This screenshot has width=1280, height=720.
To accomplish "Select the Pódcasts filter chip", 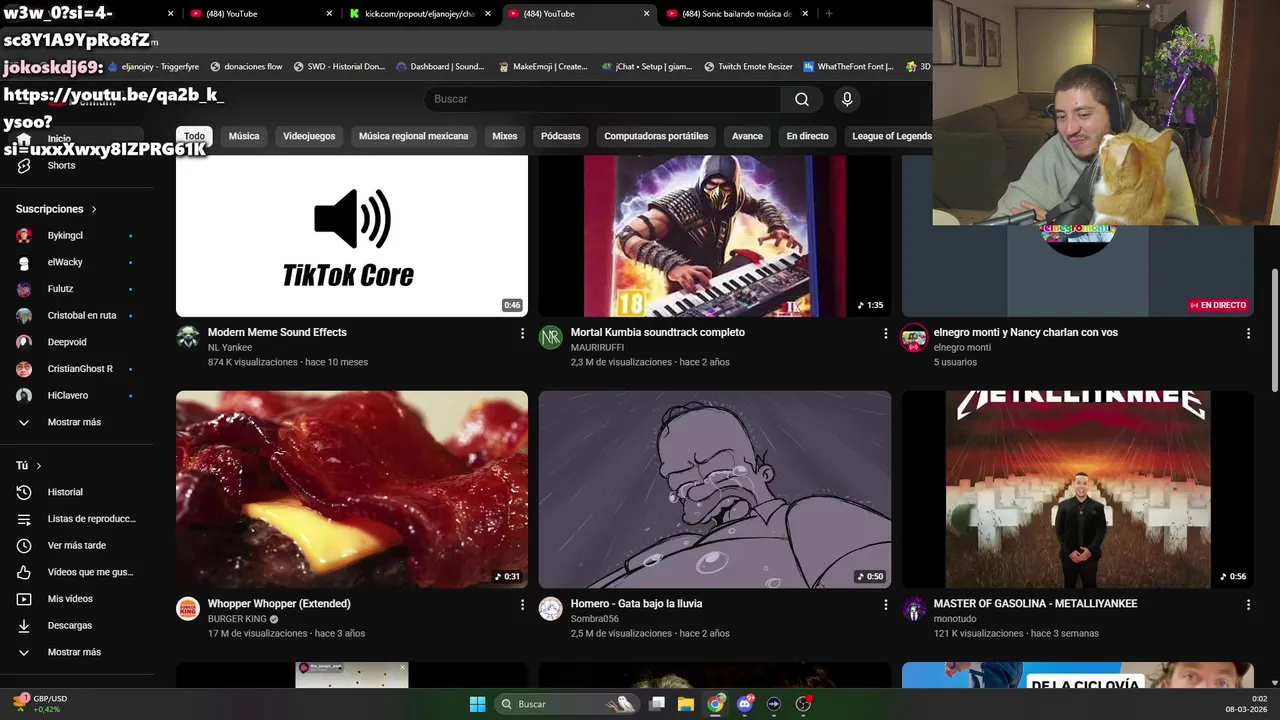I will point(560,136).
